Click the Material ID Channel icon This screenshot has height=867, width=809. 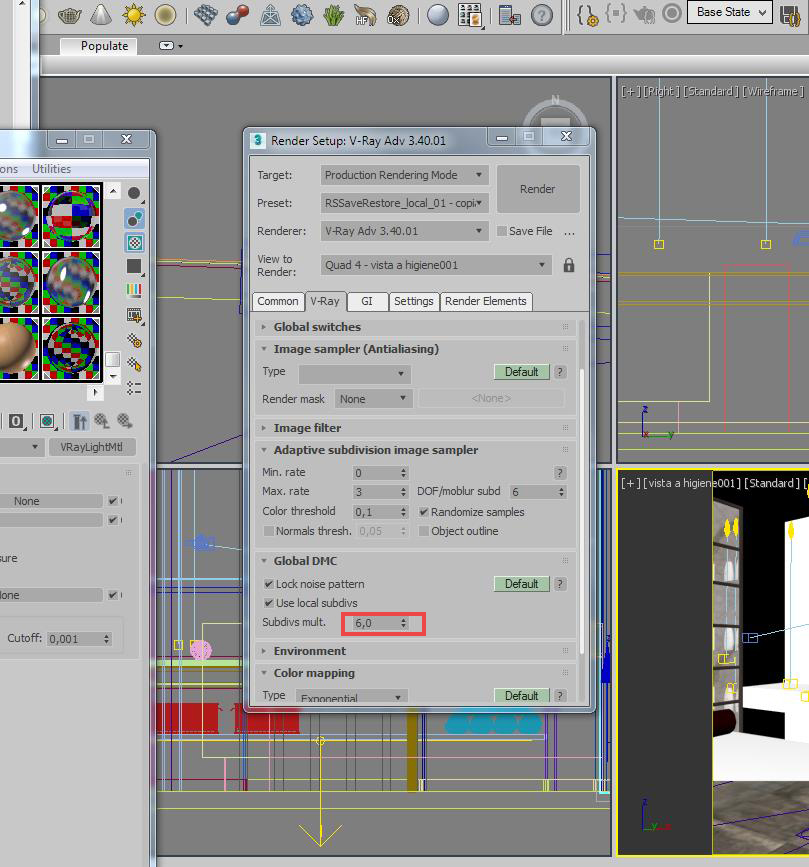pos(17,421)
